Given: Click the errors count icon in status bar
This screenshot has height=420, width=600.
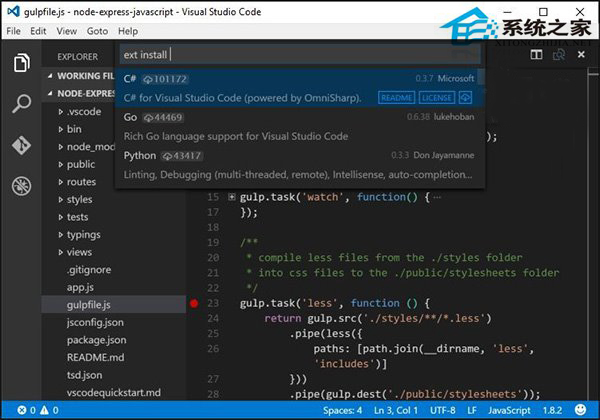Looking at the screenshot, I should (22, 410).
